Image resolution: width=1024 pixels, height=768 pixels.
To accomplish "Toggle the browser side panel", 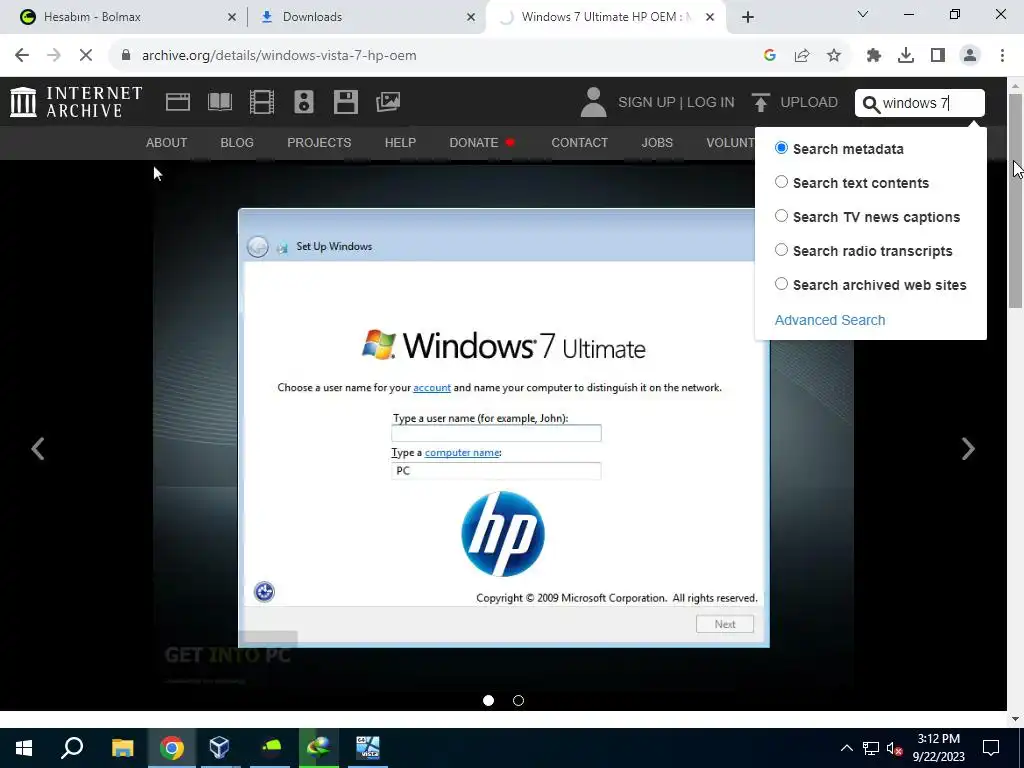I will pos(938,56).
